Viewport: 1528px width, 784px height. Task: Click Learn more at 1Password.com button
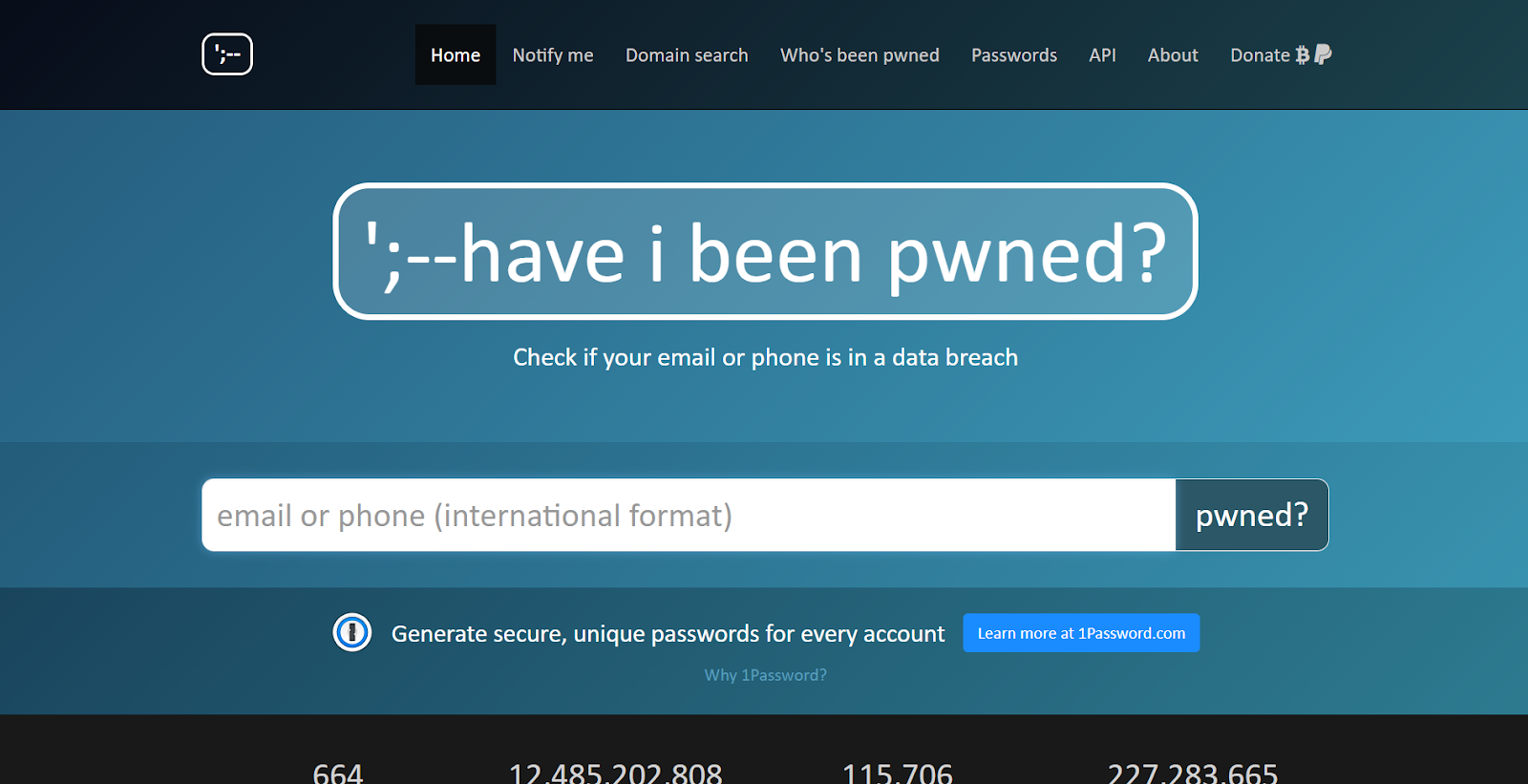tap(1081, 633)
